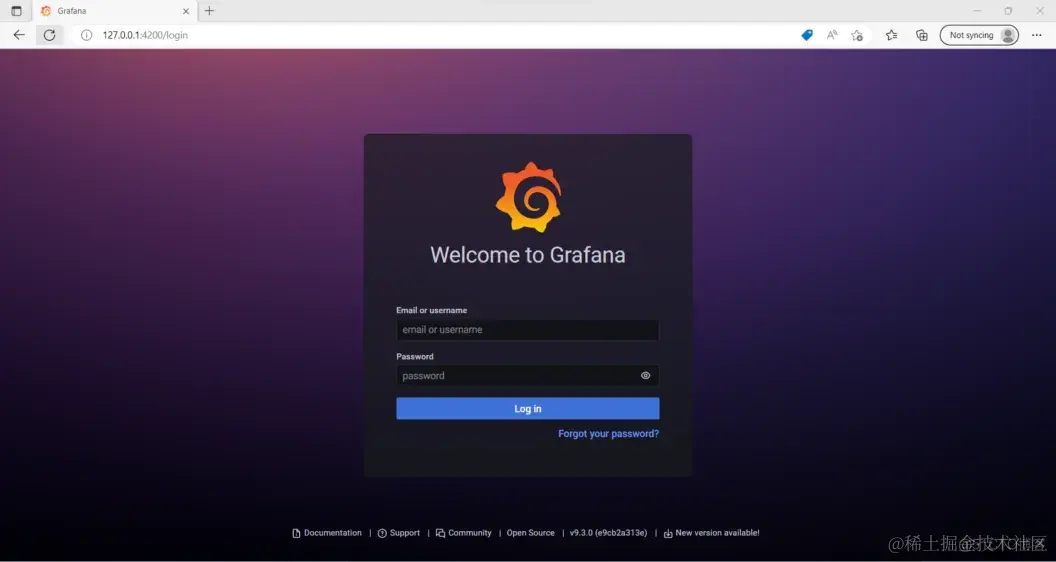1056x562 pixels.
Task: Open browser Settings and more ellipsis menu
Action: (x=1036, y=35)
